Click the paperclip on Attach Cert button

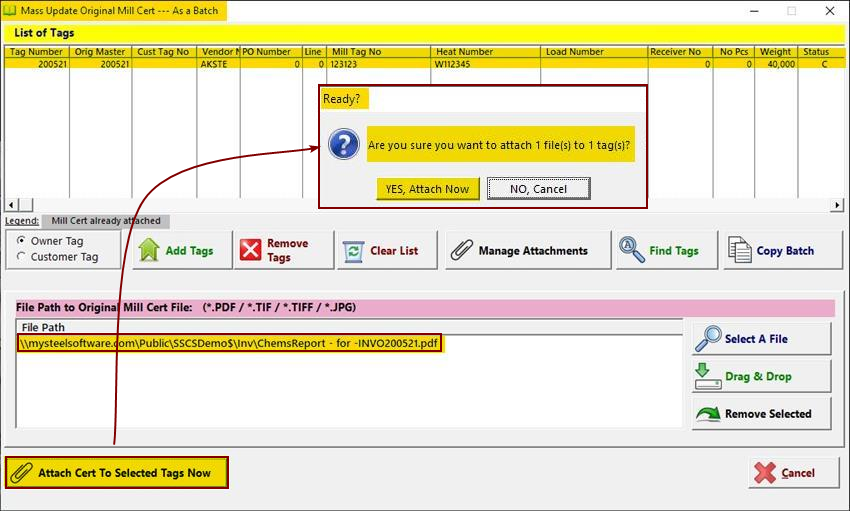pos(22,473)
